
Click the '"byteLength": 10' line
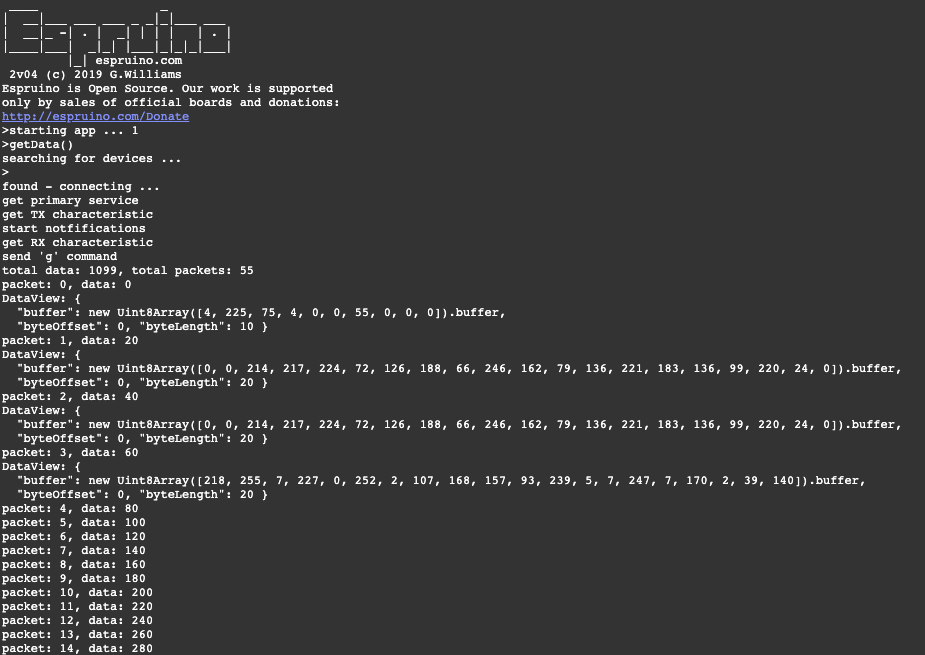142,327
